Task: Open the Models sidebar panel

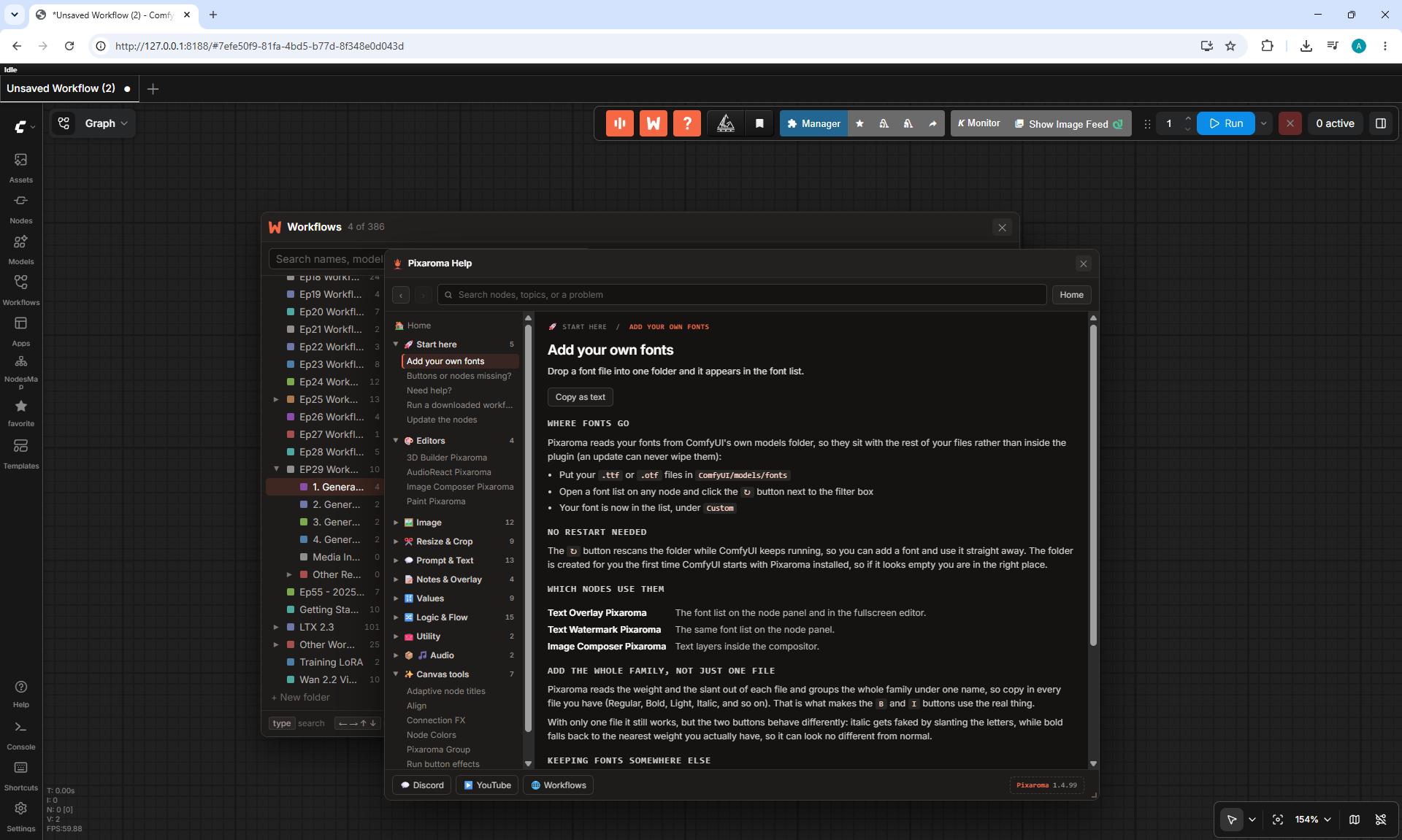Action: [x=20, y=249]
